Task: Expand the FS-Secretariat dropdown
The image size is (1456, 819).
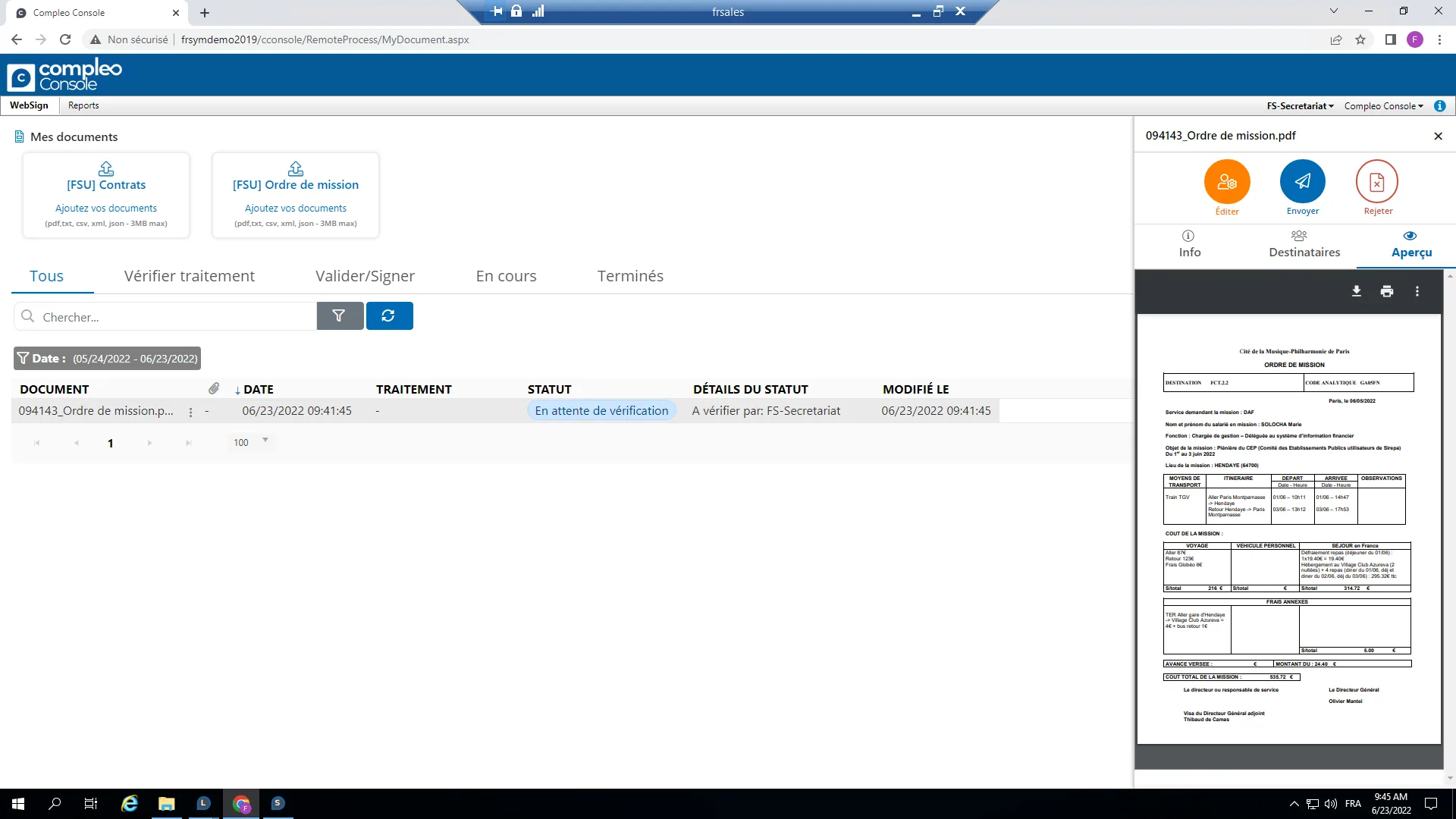Action: pos(1300,106)
